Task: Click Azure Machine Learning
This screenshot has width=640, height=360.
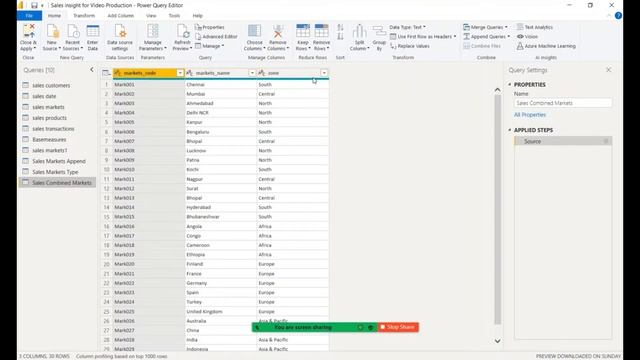Action: [x=546, y=46]
